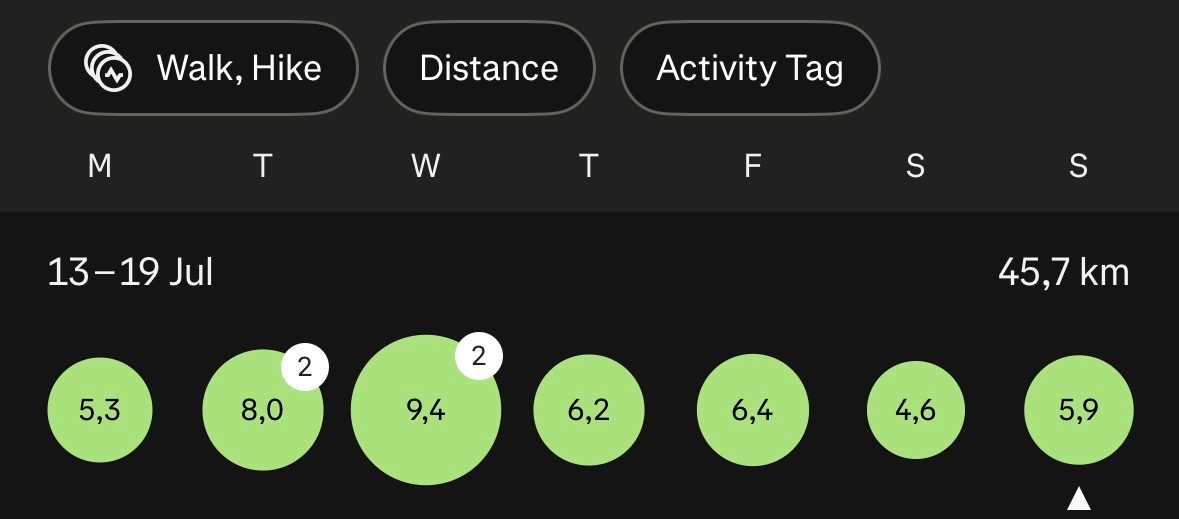Select Sunday's 5,9 km bubble

click(1078, 410)
